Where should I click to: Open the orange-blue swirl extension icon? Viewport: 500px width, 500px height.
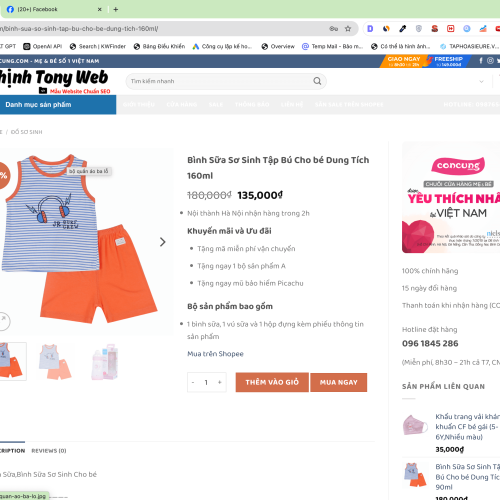pyautogui.click(x=386, y=29)
